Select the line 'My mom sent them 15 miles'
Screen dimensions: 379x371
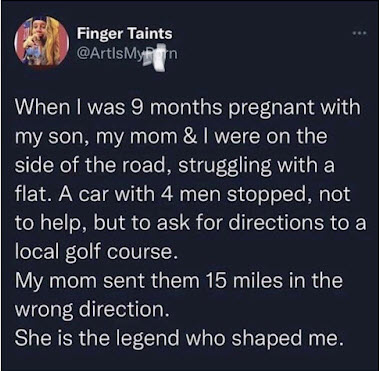[x=179, y=280]
